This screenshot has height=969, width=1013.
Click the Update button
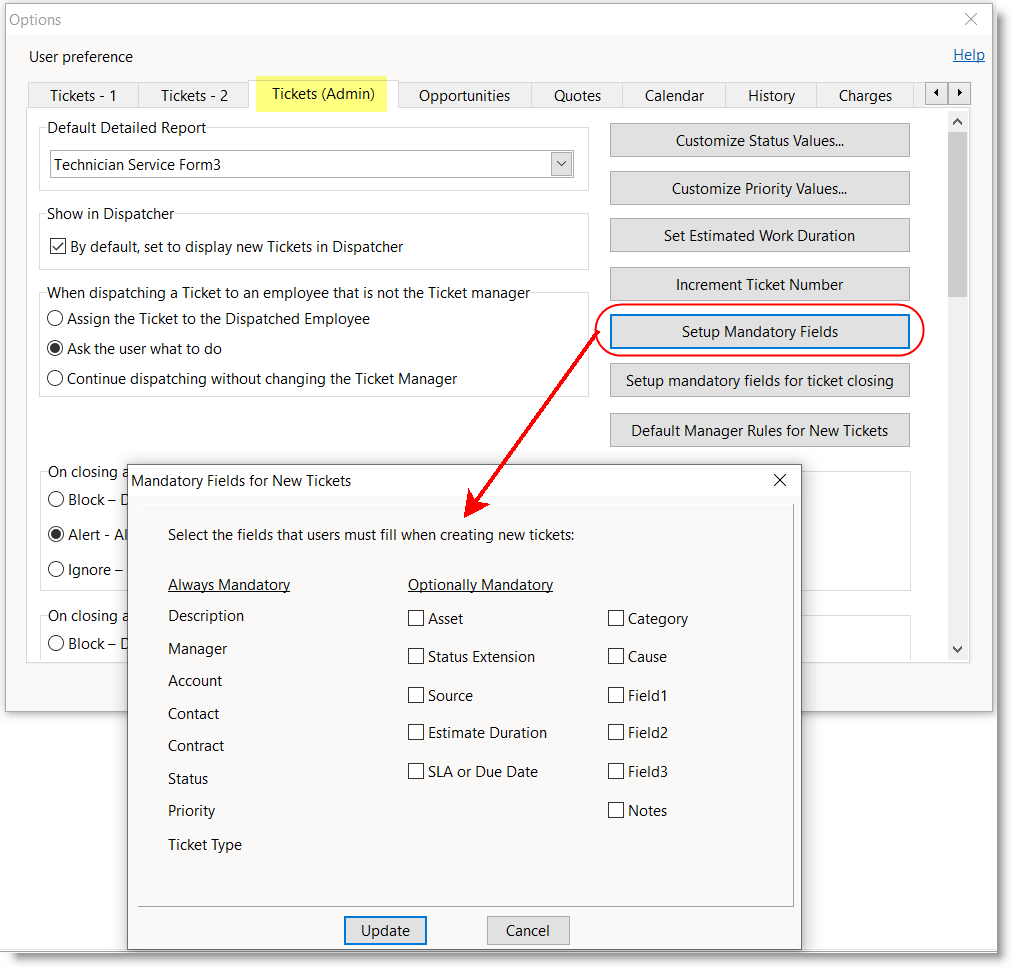[x=385, y=930]
